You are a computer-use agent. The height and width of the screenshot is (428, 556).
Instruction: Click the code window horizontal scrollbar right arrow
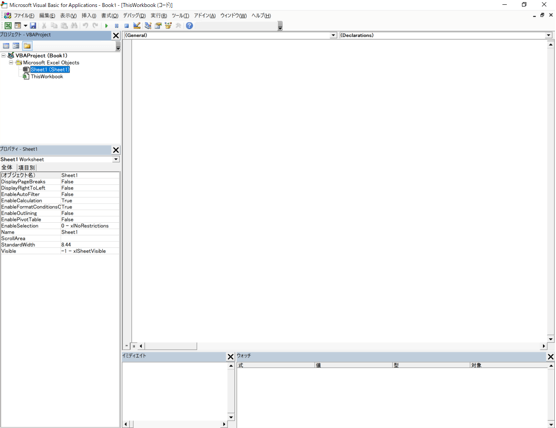[544, 346]
